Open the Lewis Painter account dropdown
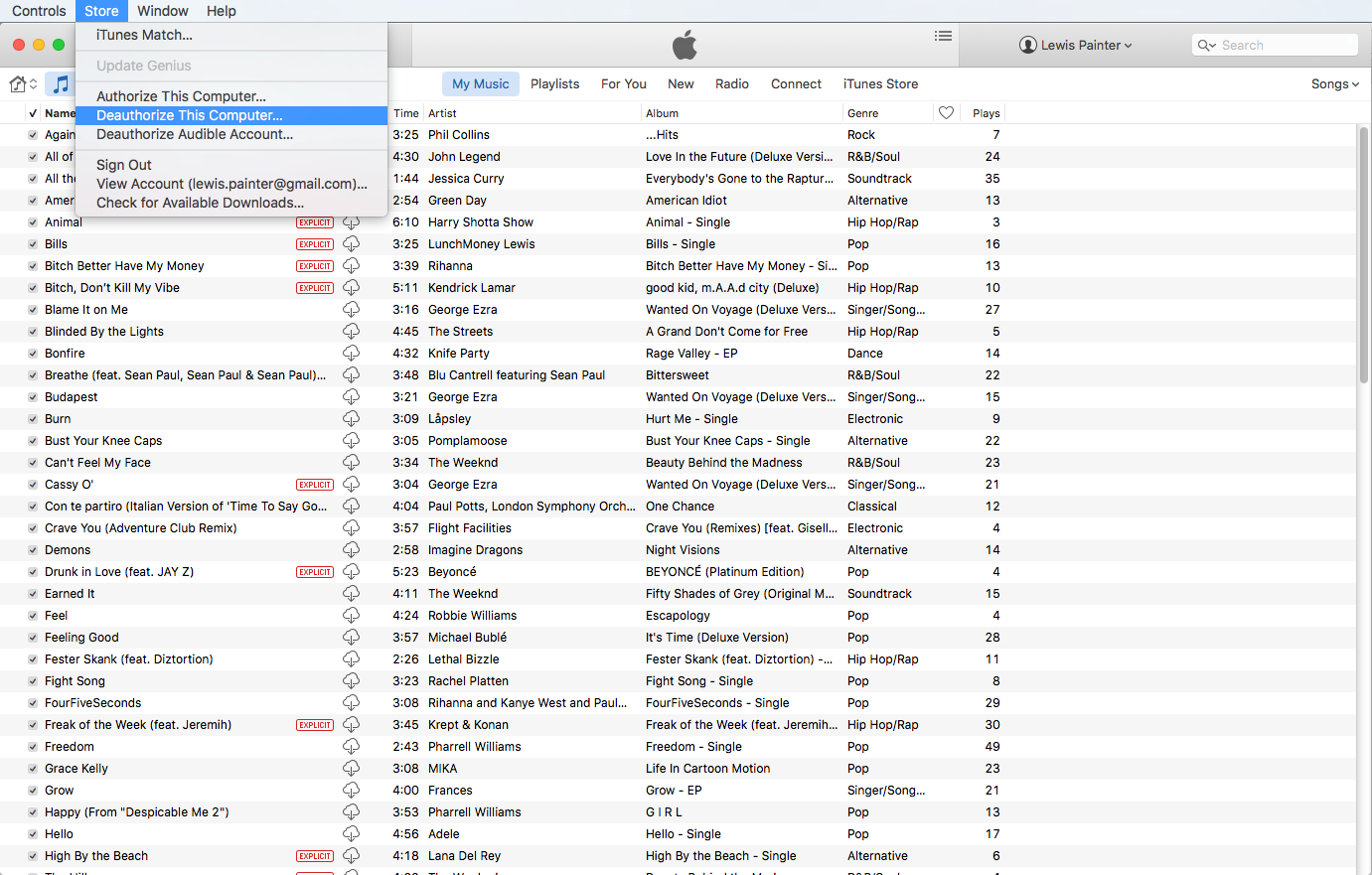Image resolution: width=1372 pixels, height=875 pixels. point(1076,45)
